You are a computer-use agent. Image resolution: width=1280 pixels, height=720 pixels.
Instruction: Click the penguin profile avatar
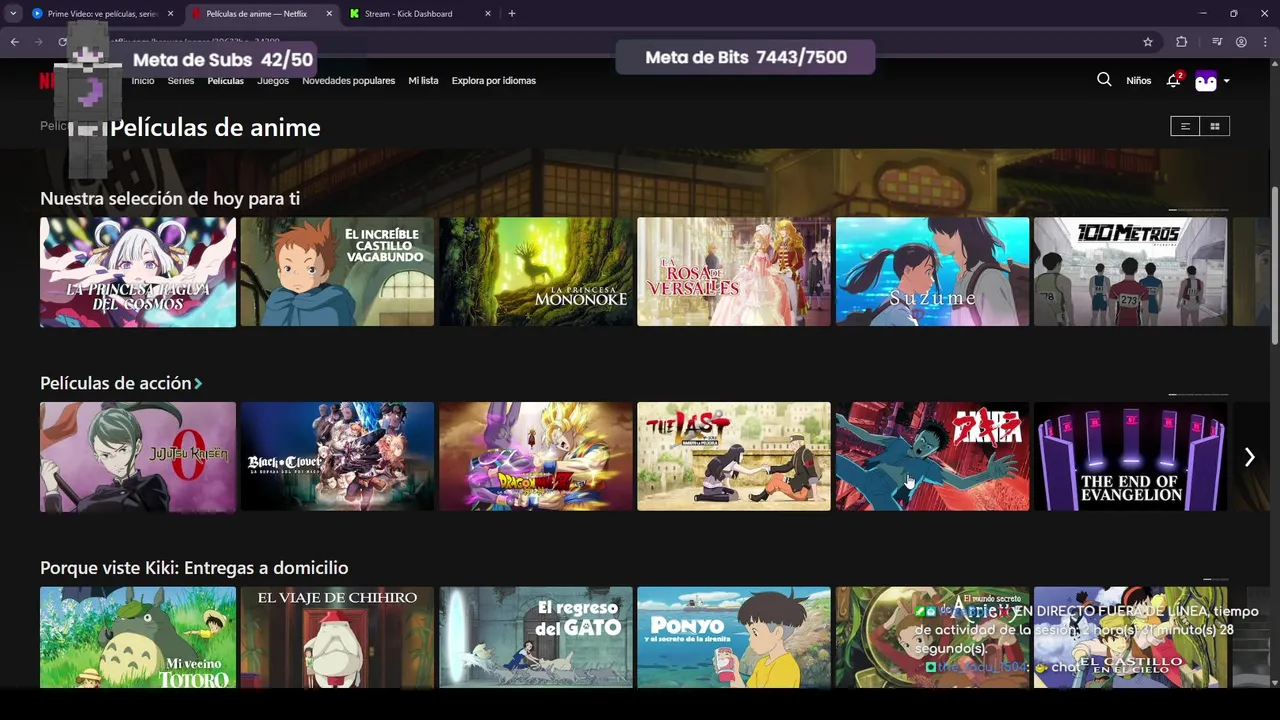coord(1205,81)
